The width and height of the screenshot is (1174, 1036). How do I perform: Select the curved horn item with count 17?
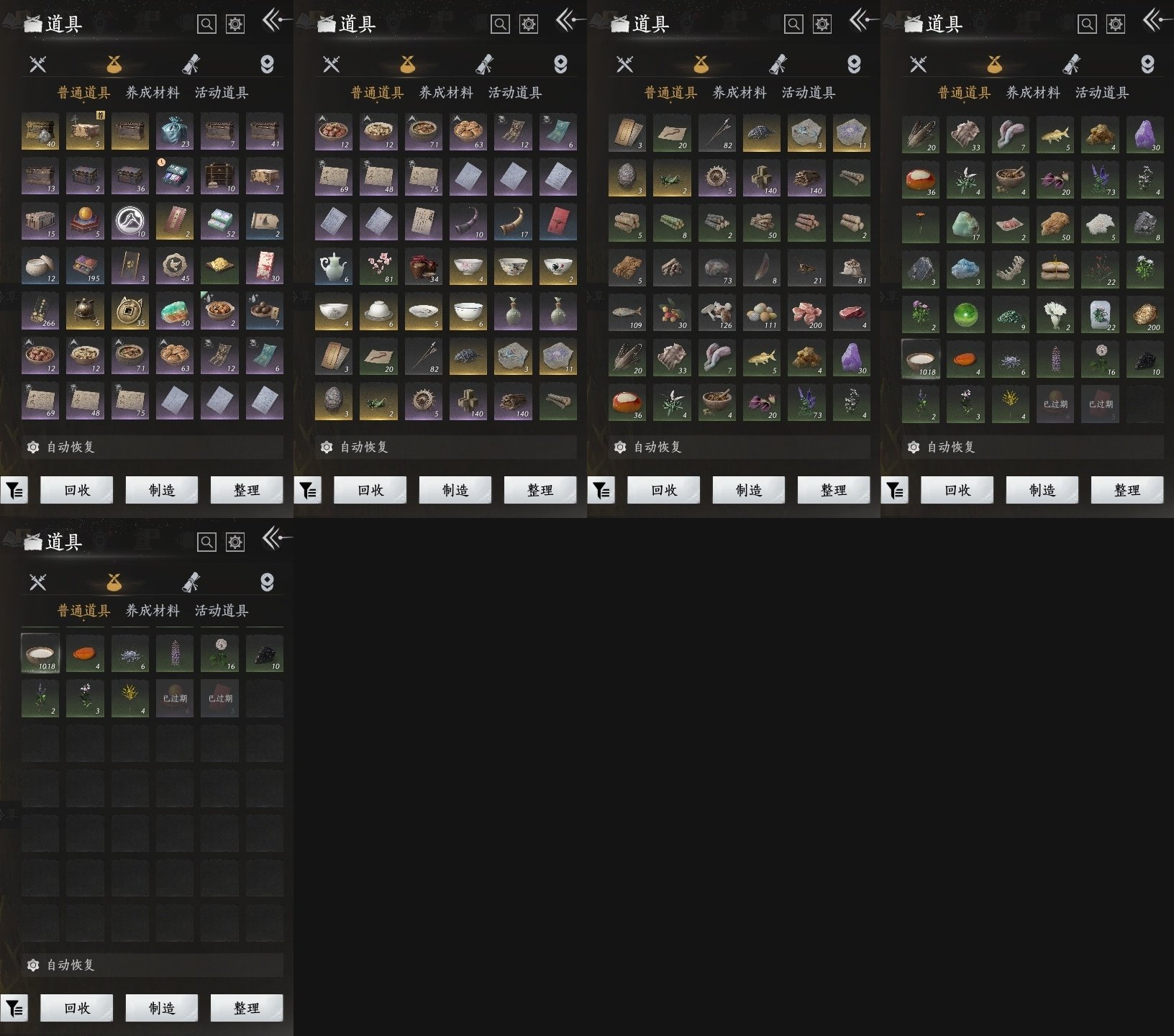513,222
